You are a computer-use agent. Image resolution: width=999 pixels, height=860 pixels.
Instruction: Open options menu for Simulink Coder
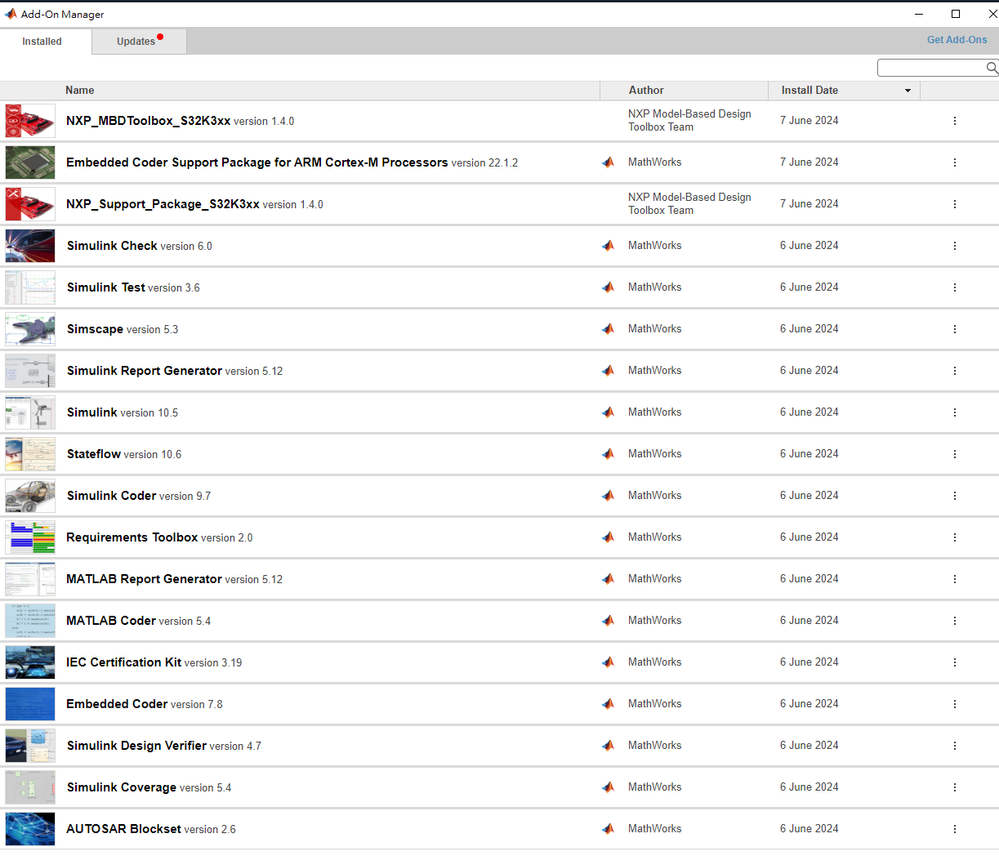point(954,496)
